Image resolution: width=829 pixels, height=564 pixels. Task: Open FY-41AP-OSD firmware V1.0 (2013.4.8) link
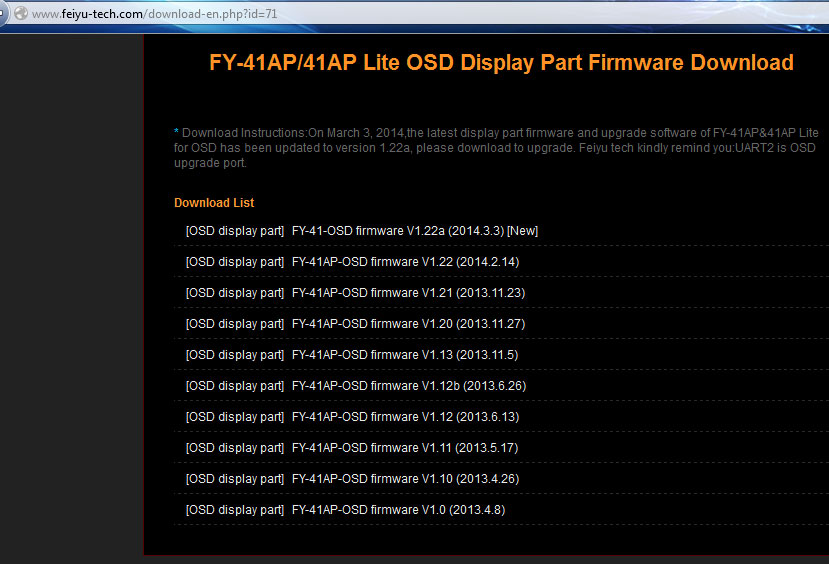tap(399, 510)
